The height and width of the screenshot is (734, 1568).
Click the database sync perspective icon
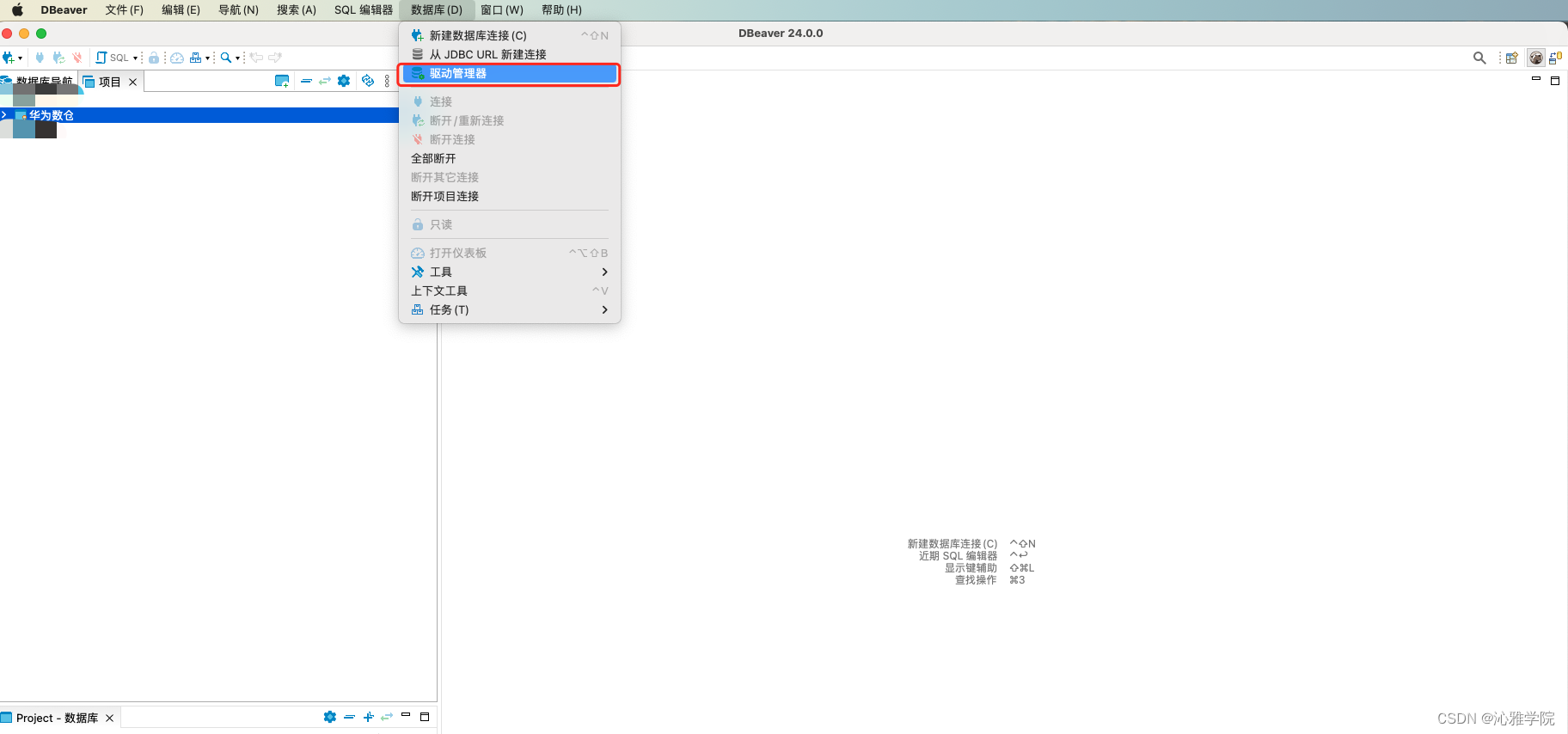pyautogui.click(x=1555, y=58)
